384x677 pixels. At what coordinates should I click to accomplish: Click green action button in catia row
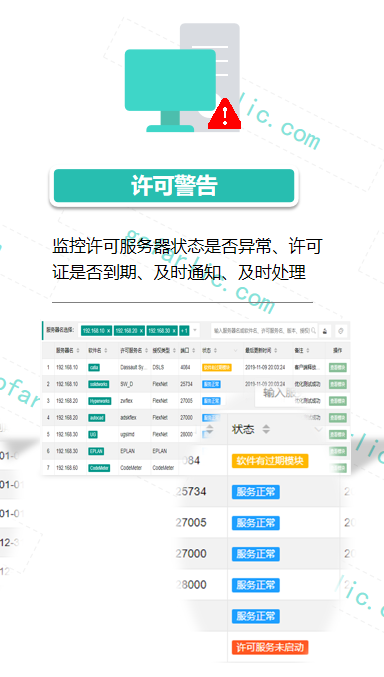coord(337,367)
